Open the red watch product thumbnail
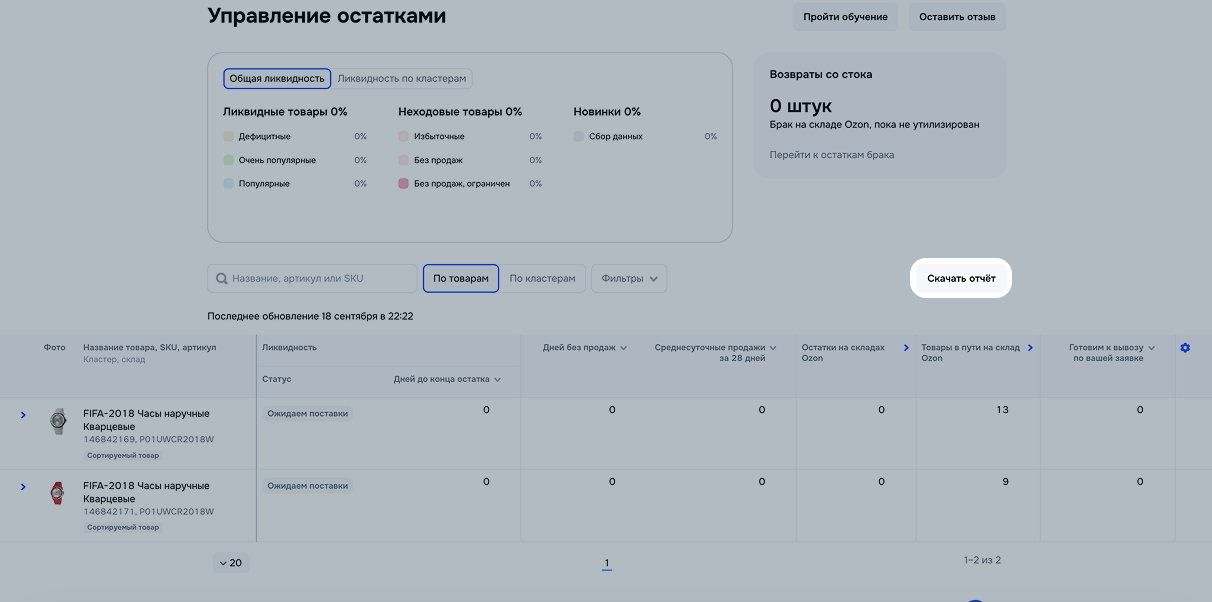Image resolution: width=1212 pixels, height=602 pixels. [x=57, y=493]
